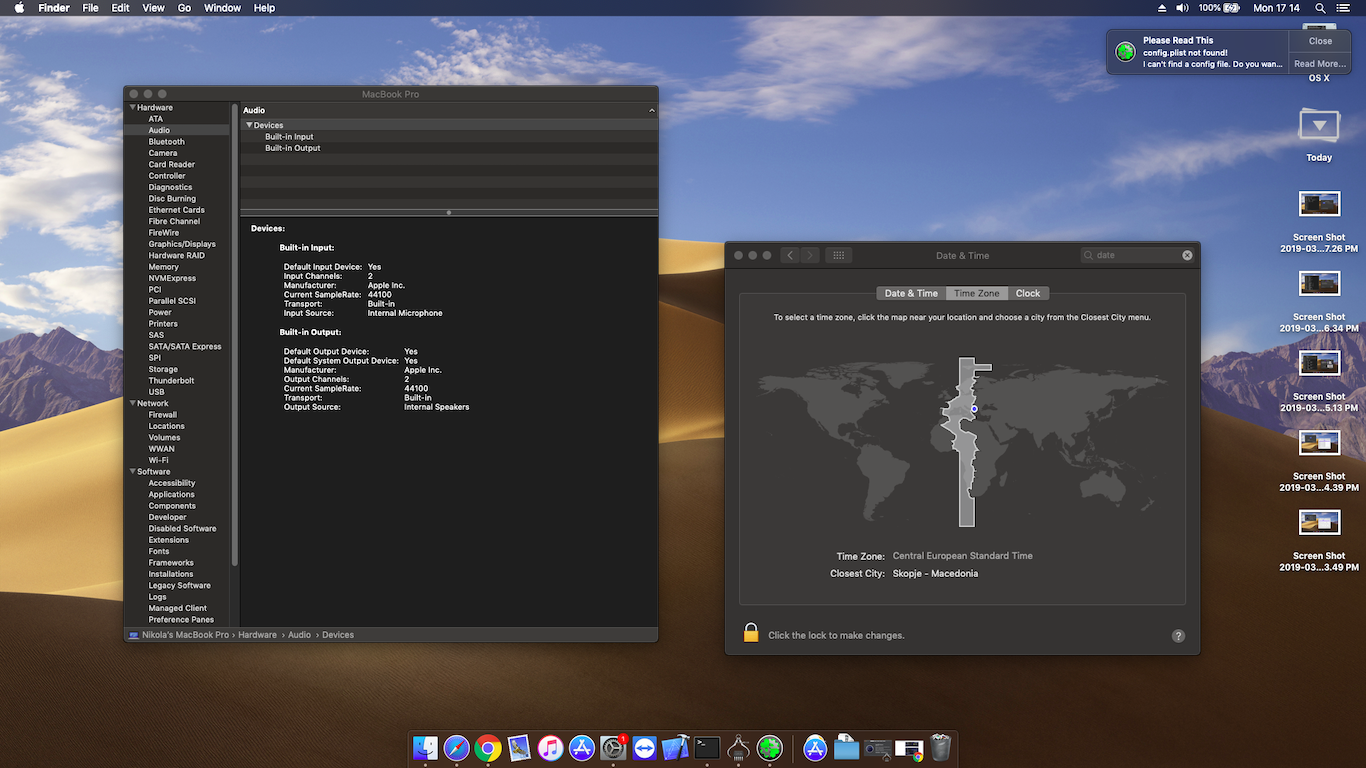Viewport: 1366px width, 768px height.
Task: Collapse the Network section in the sidebar
Action: coord(132,402)
